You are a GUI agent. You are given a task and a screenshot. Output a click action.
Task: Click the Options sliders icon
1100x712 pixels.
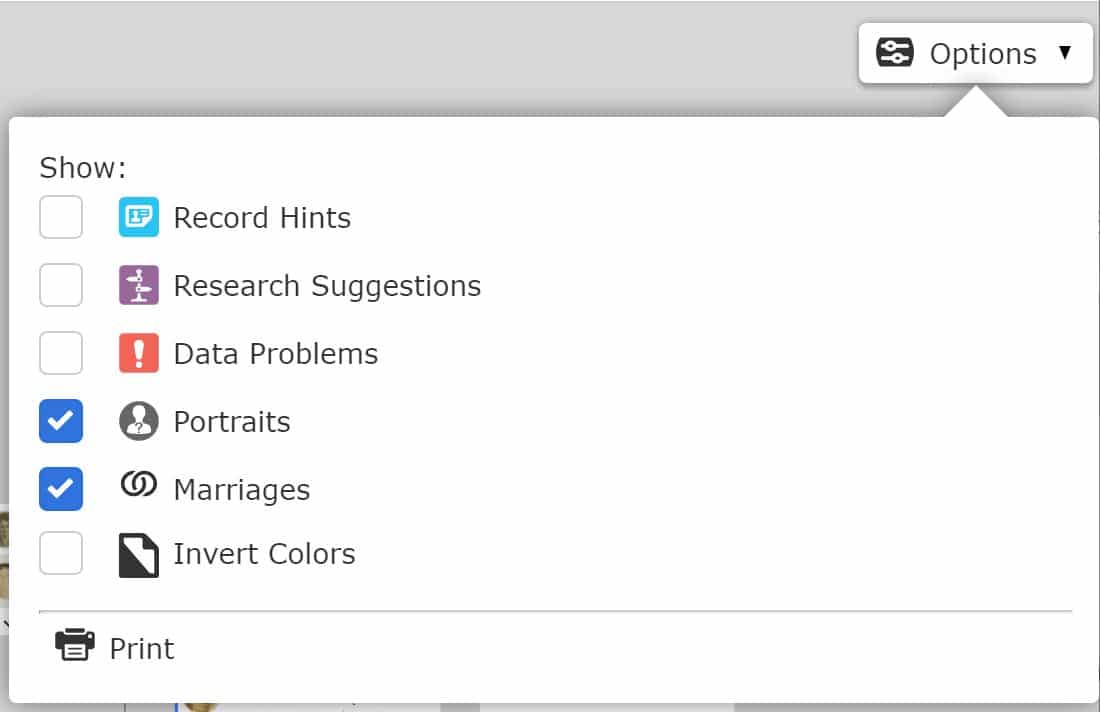[895, 53]
